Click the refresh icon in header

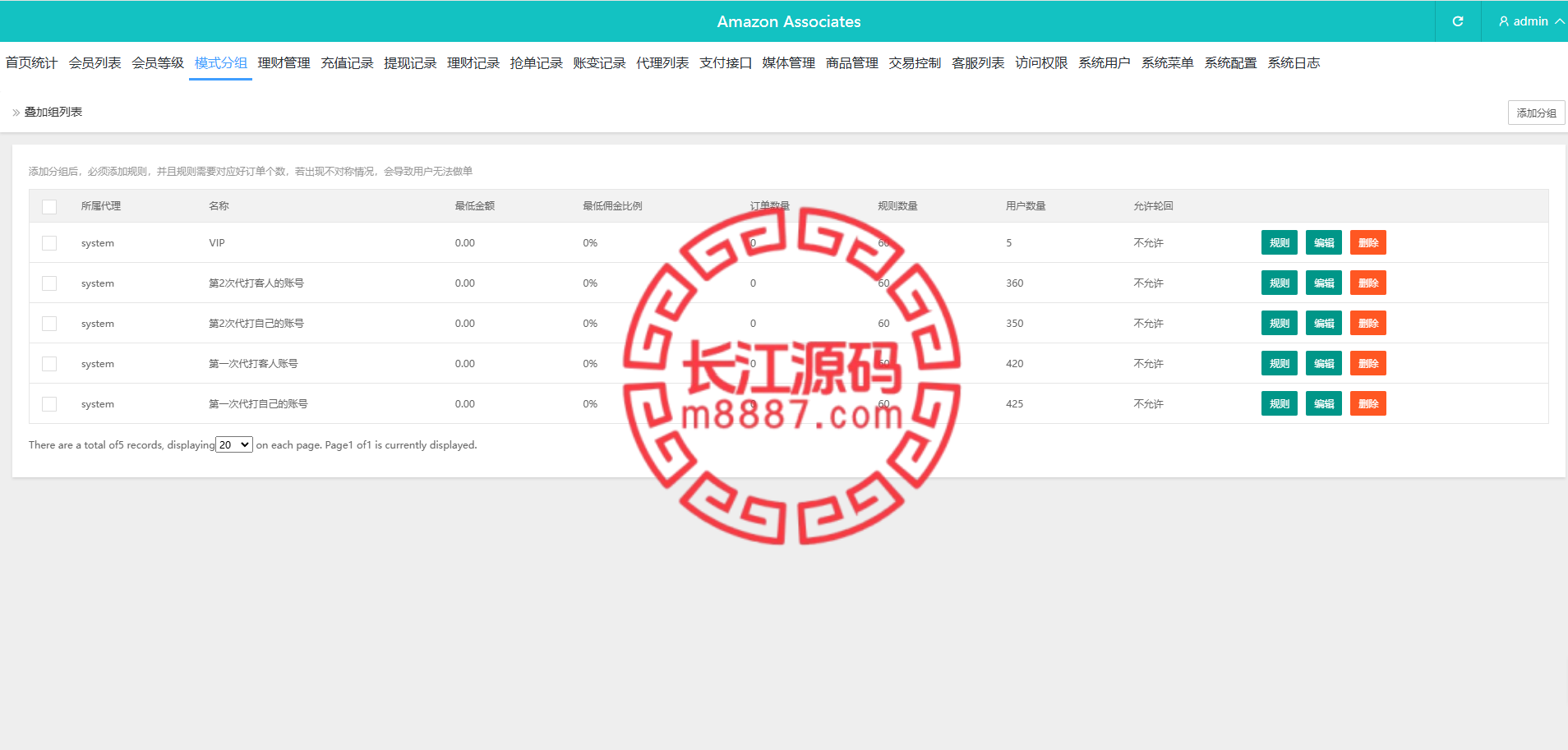coord(1458,21)
